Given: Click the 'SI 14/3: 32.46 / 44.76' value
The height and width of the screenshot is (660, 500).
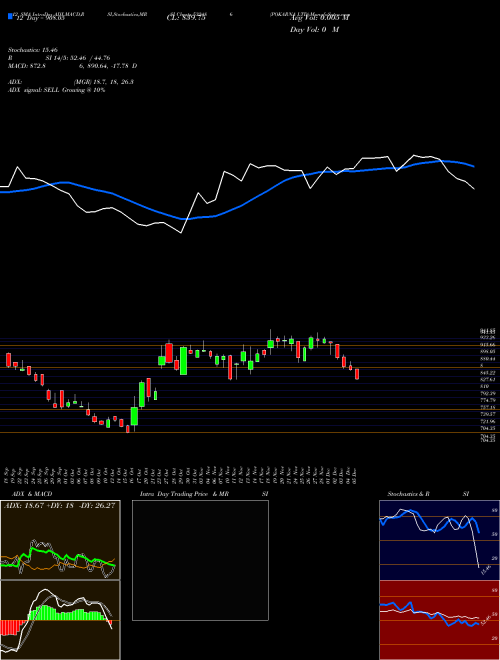Looking at the screenshot, I should 77,58.
